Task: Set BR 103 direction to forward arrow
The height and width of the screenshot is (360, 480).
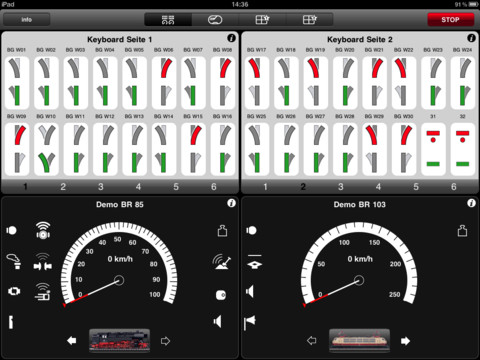Action: [x=405, y=341]
